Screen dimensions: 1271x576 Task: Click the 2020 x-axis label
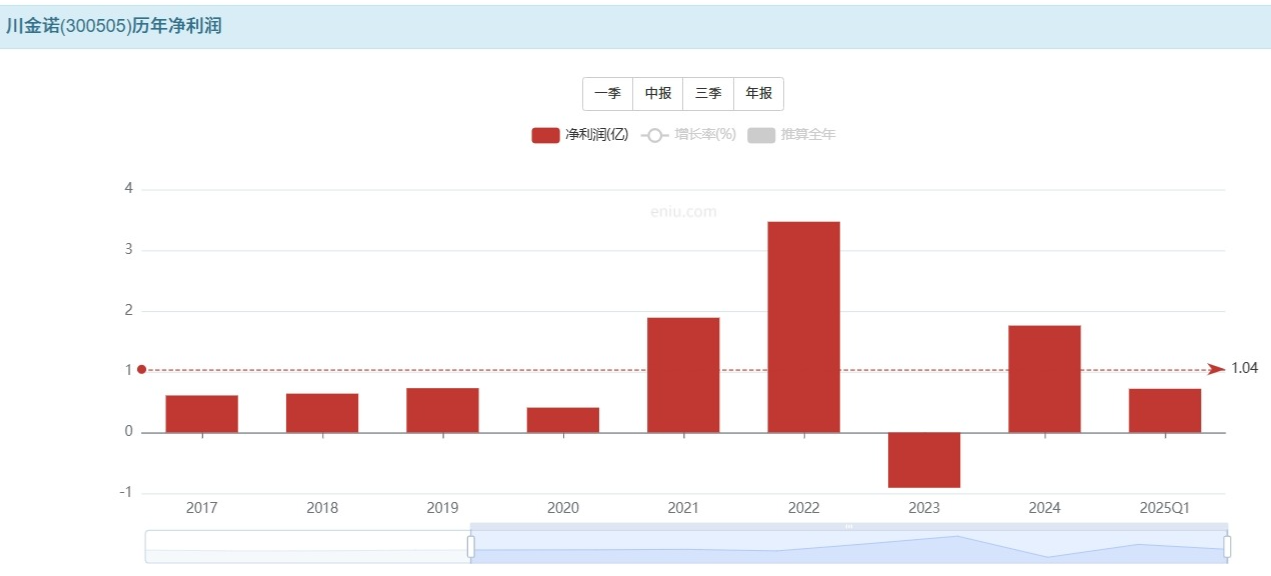[563, 508]
